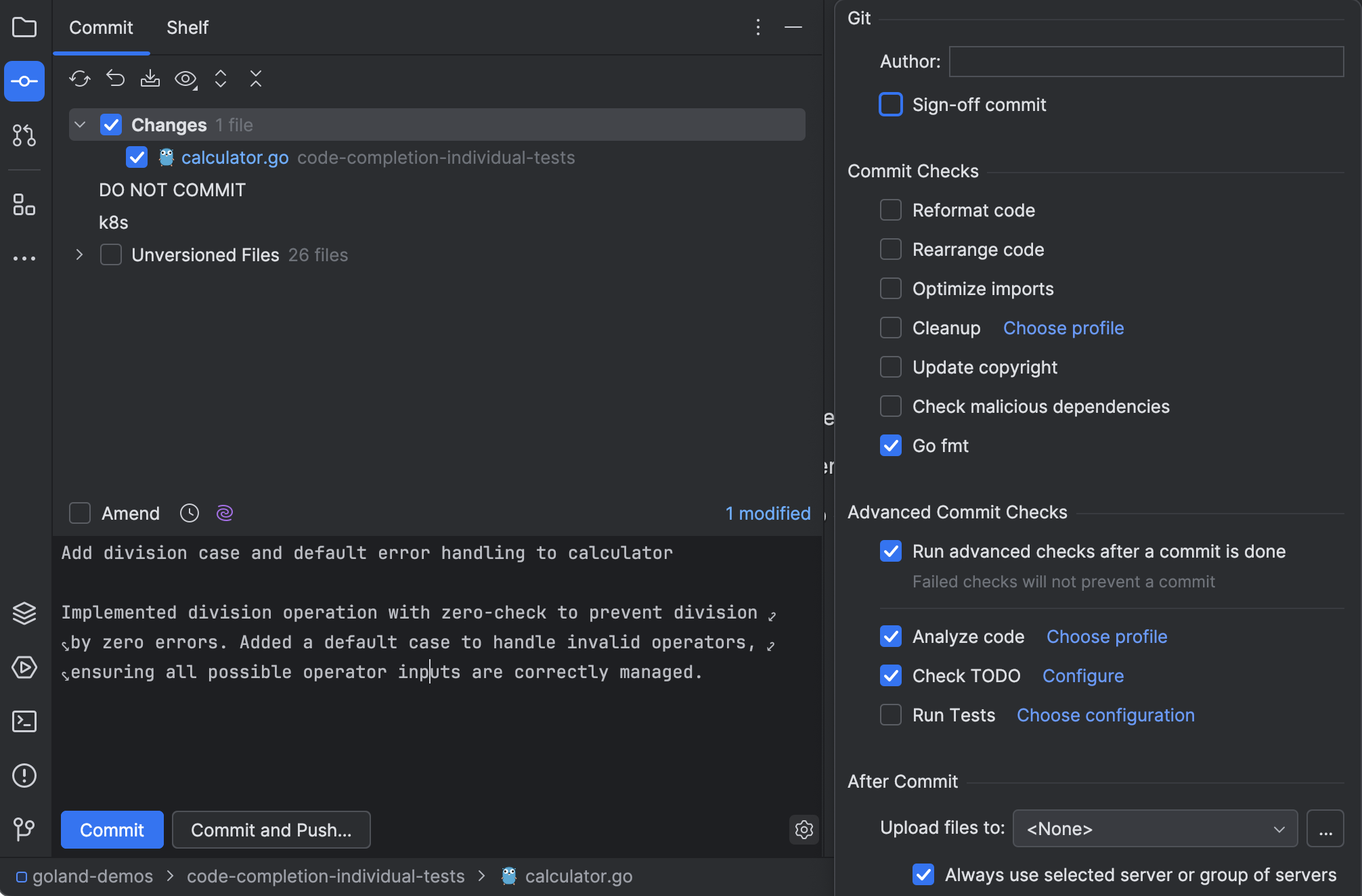Click the Commit and Push button
This screenshot has height=896, width=1362.
click(x=271, y=830)
